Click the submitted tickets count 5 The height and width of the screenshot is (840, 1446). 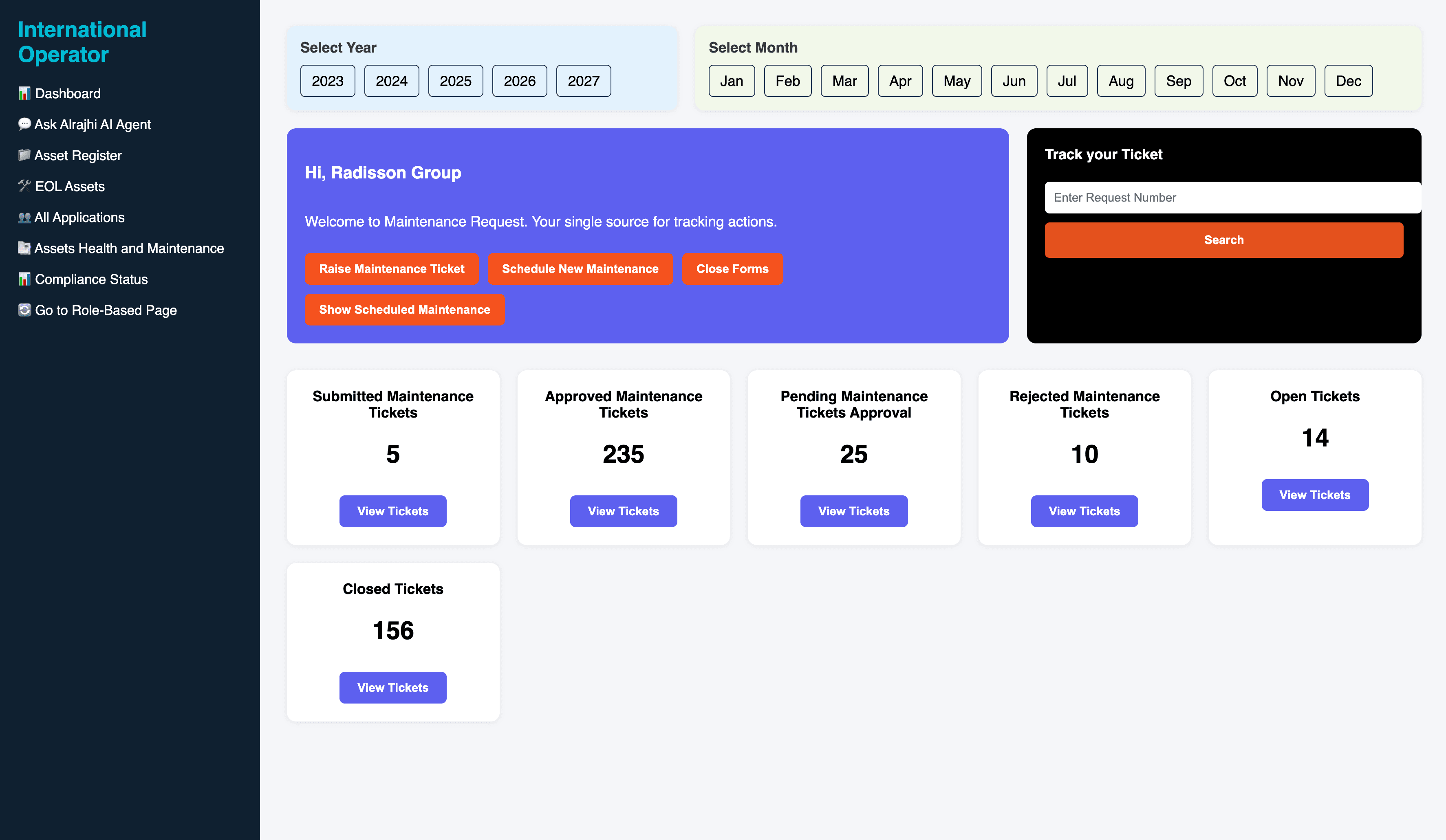[393, 454]
